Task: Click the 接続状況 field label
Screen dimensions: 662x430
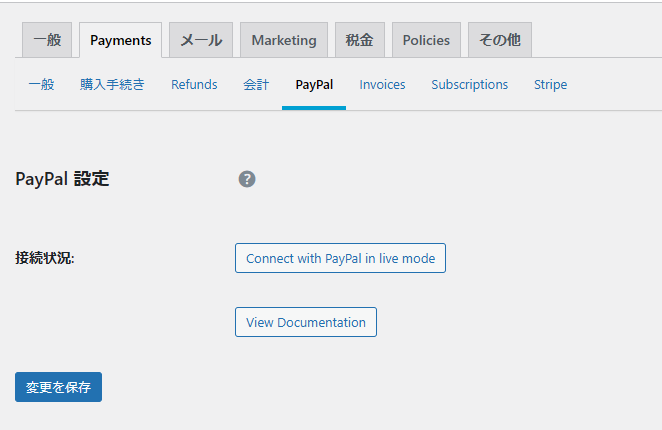Action: coord(45,258)
